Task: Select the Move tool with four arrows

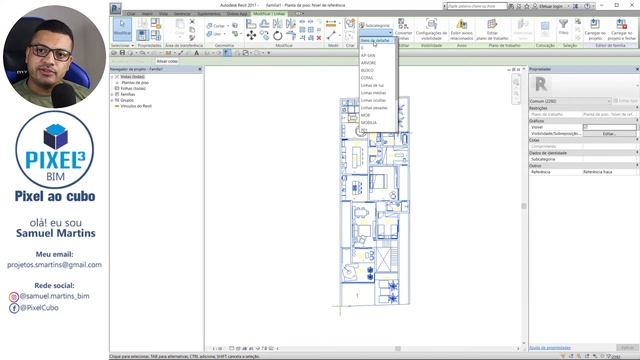Action: [x=251, y=36]
